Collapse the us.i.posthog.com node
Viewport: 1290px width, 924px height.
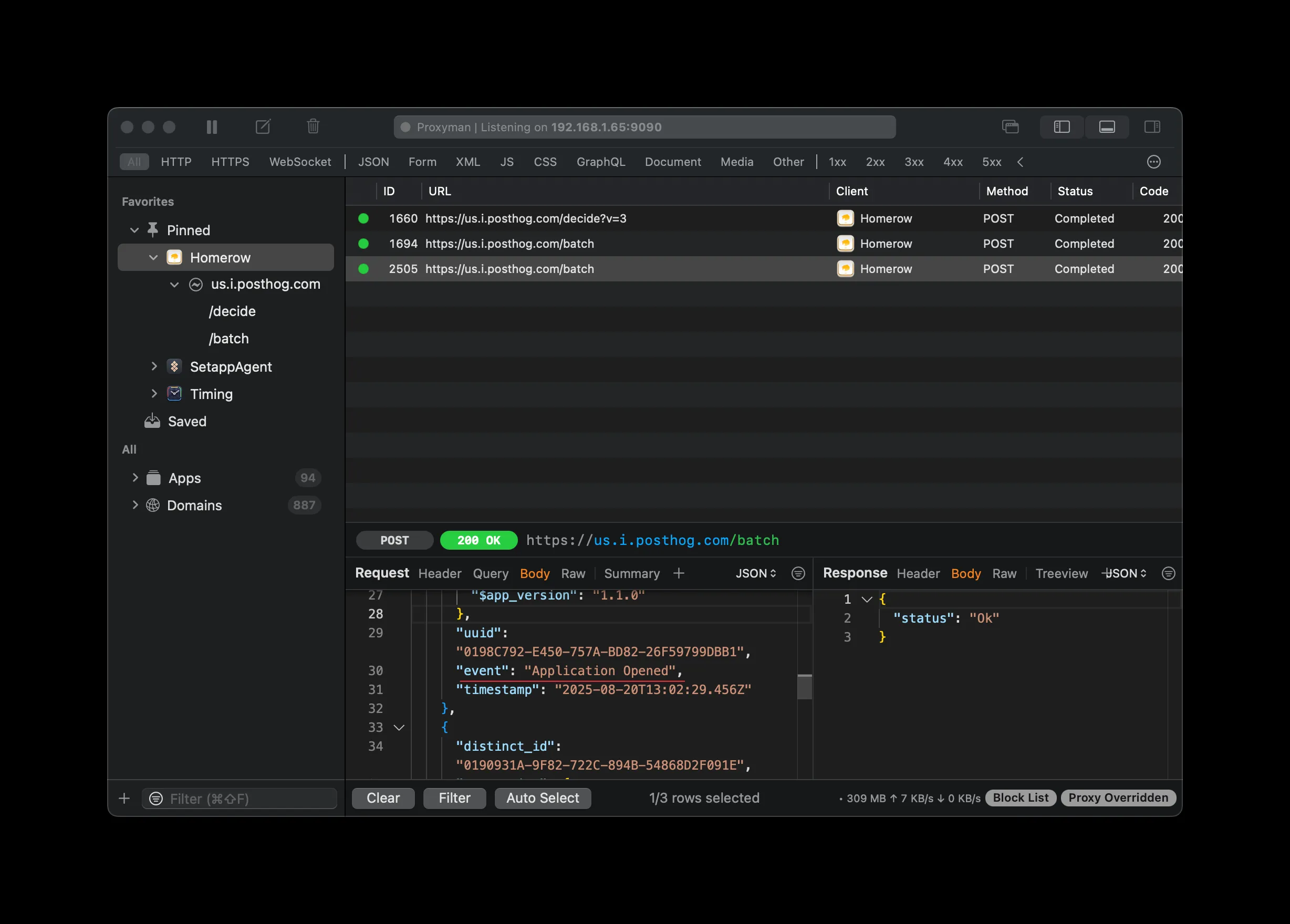[174, 285]
